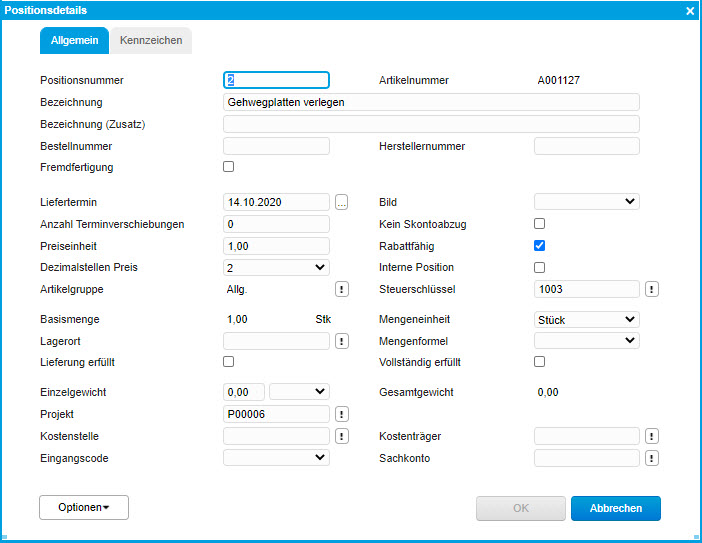Open the Mengeneinheit dropdown
This screenshot has height=543, width=702.
coord(586,319)
